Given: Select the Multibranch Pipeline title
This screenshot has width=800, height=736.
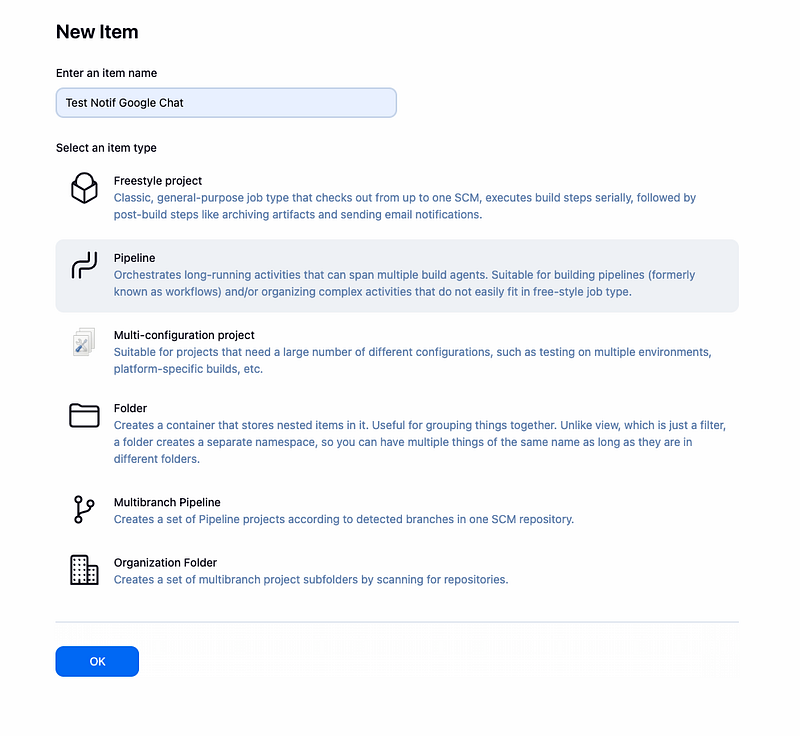Looking at the screenshot, I should (167, 502).
